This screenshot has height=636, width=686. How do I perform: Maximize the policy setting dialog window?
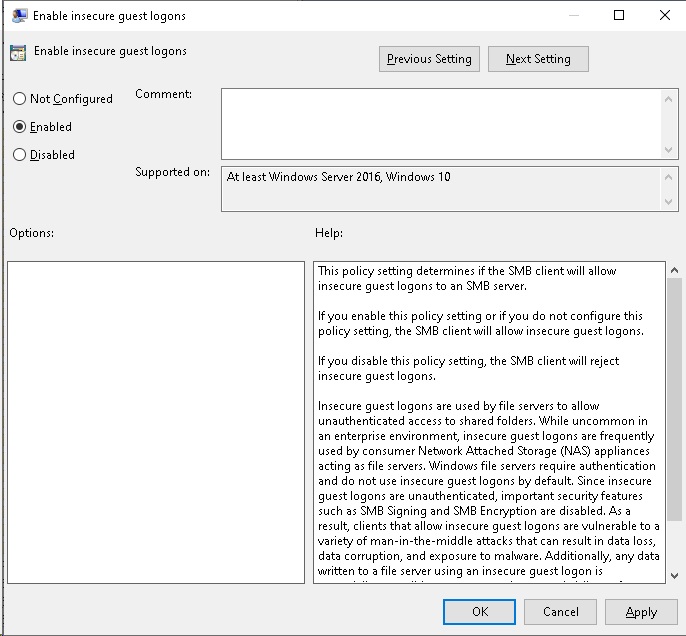619,16
